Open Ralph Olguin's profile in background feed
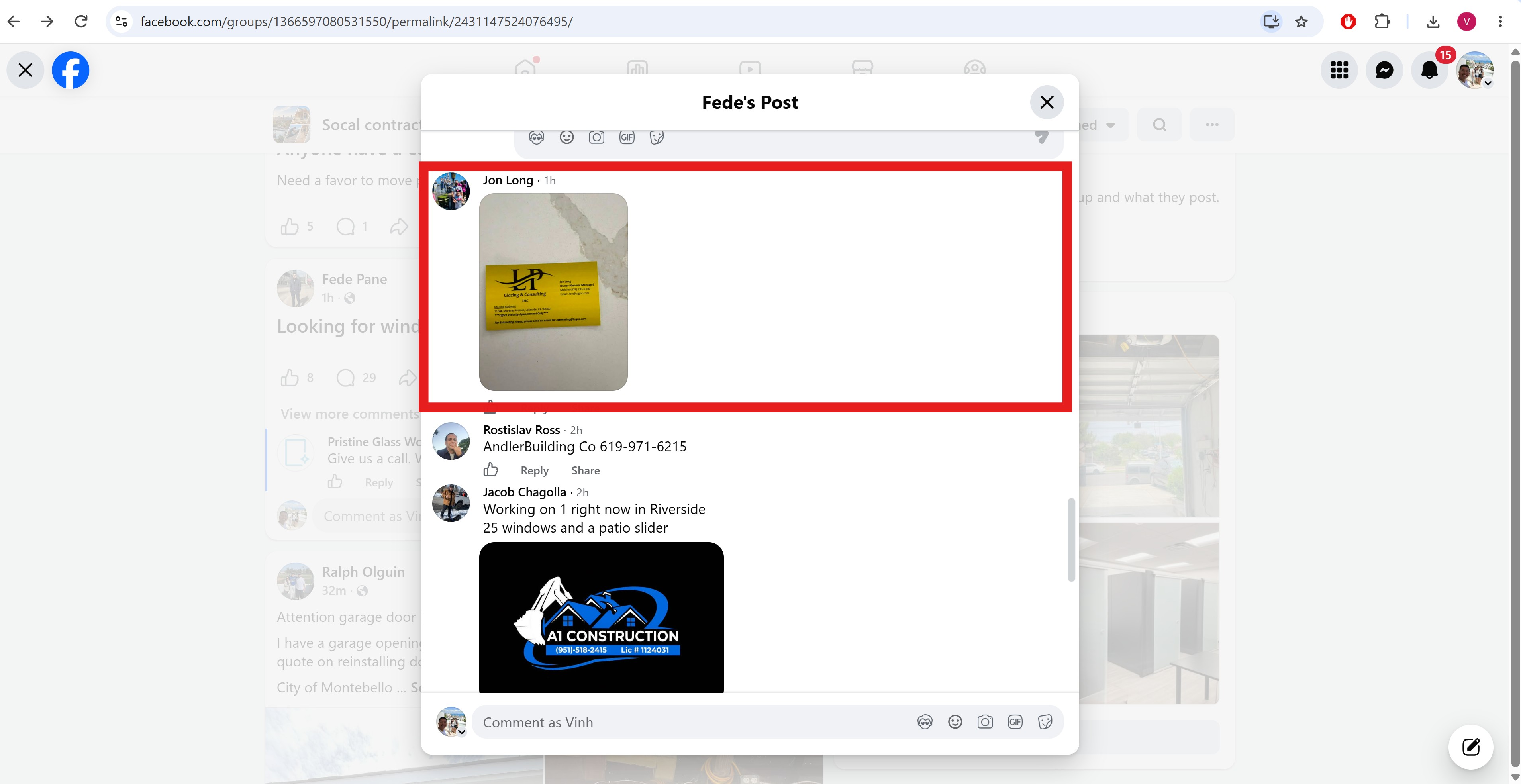The height and width of the screenshot is (784, 1521). click(x=363, y=572)
